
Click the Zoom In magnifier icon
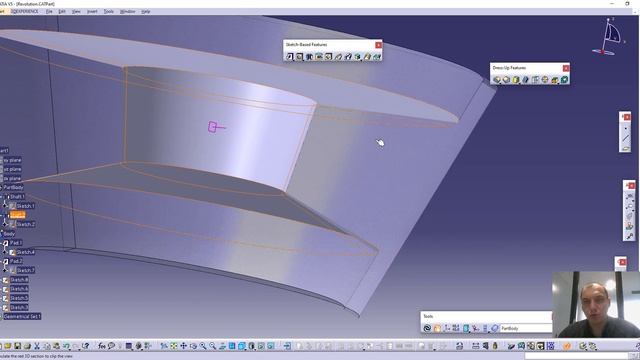tap(203, 346)
